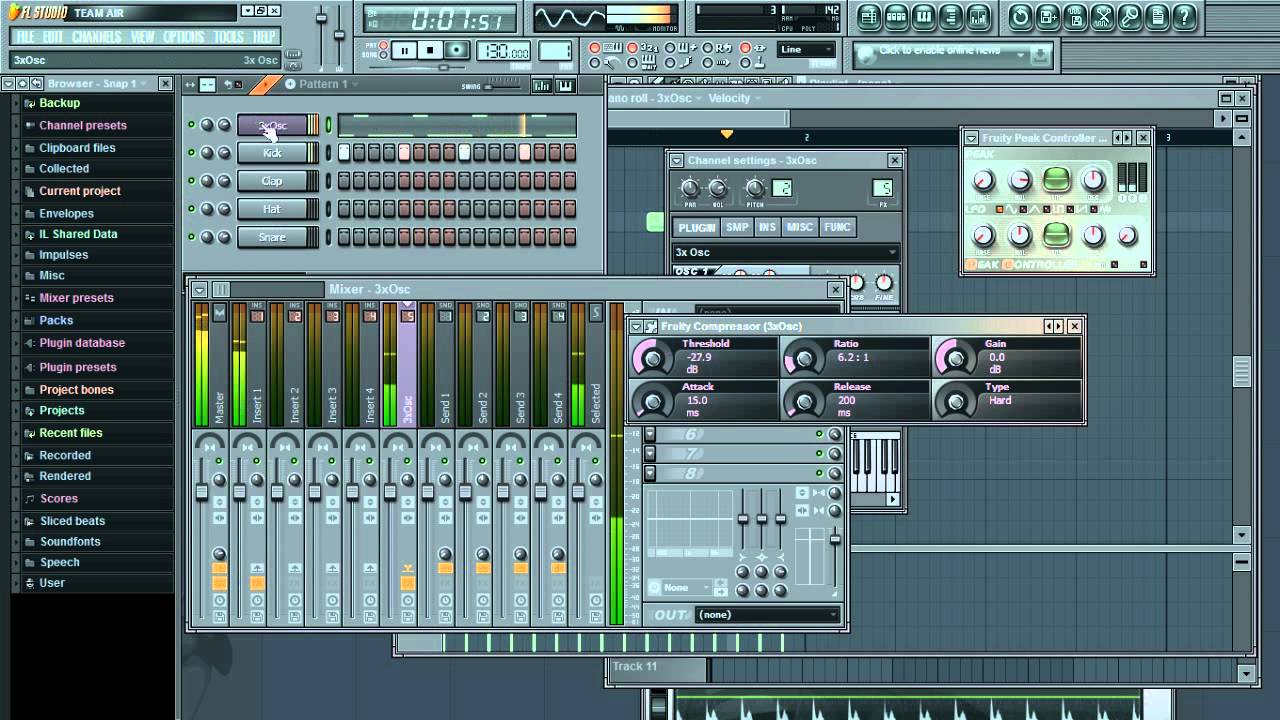Viewport: 1280px width, 720px height.
Task: Click the Ratio knob in Fruity Compressor
Action: tap(804, 357)
